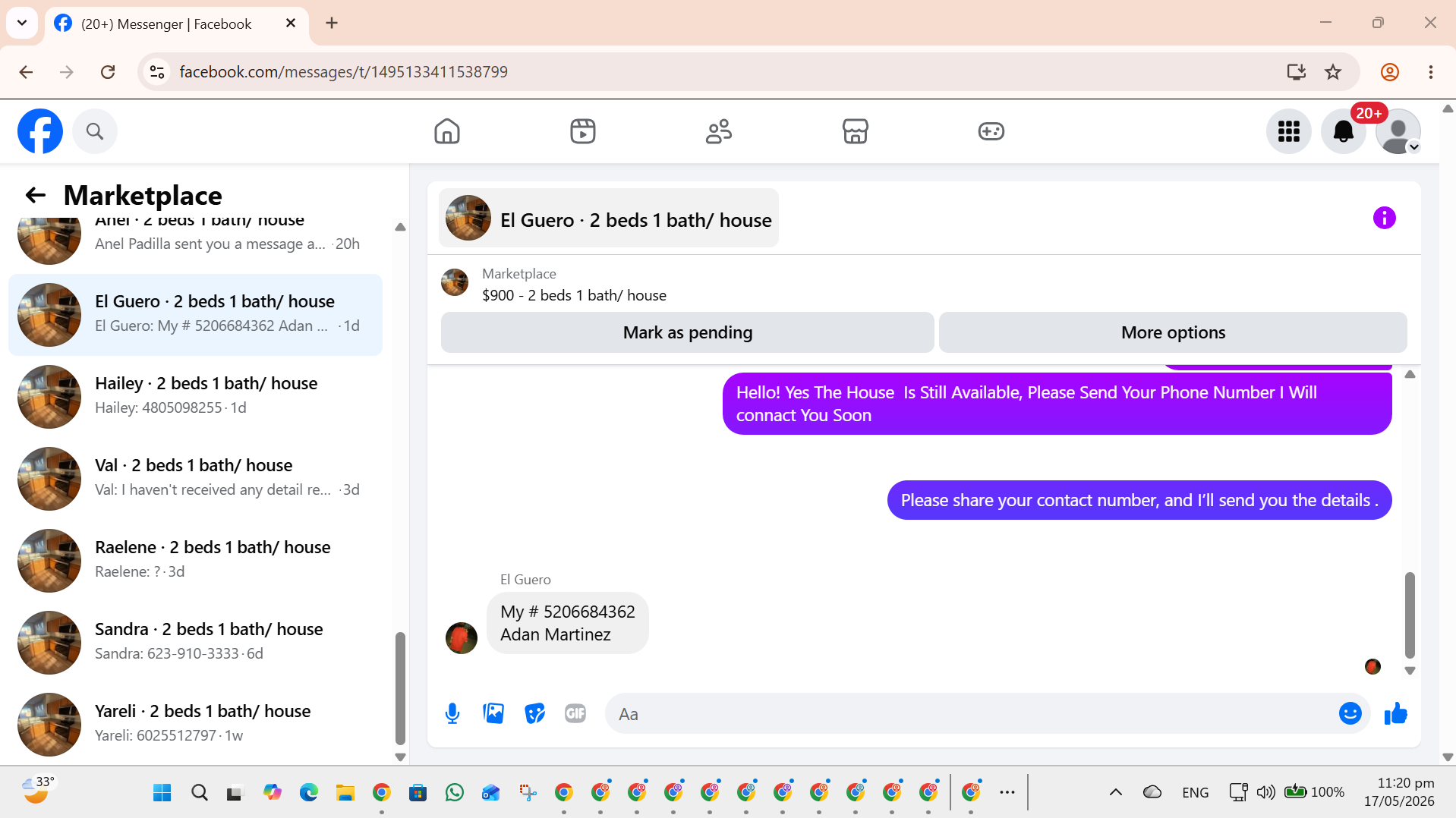Open Sandra's house conversation
The image size is (1456, 818).
pos(195,643)
